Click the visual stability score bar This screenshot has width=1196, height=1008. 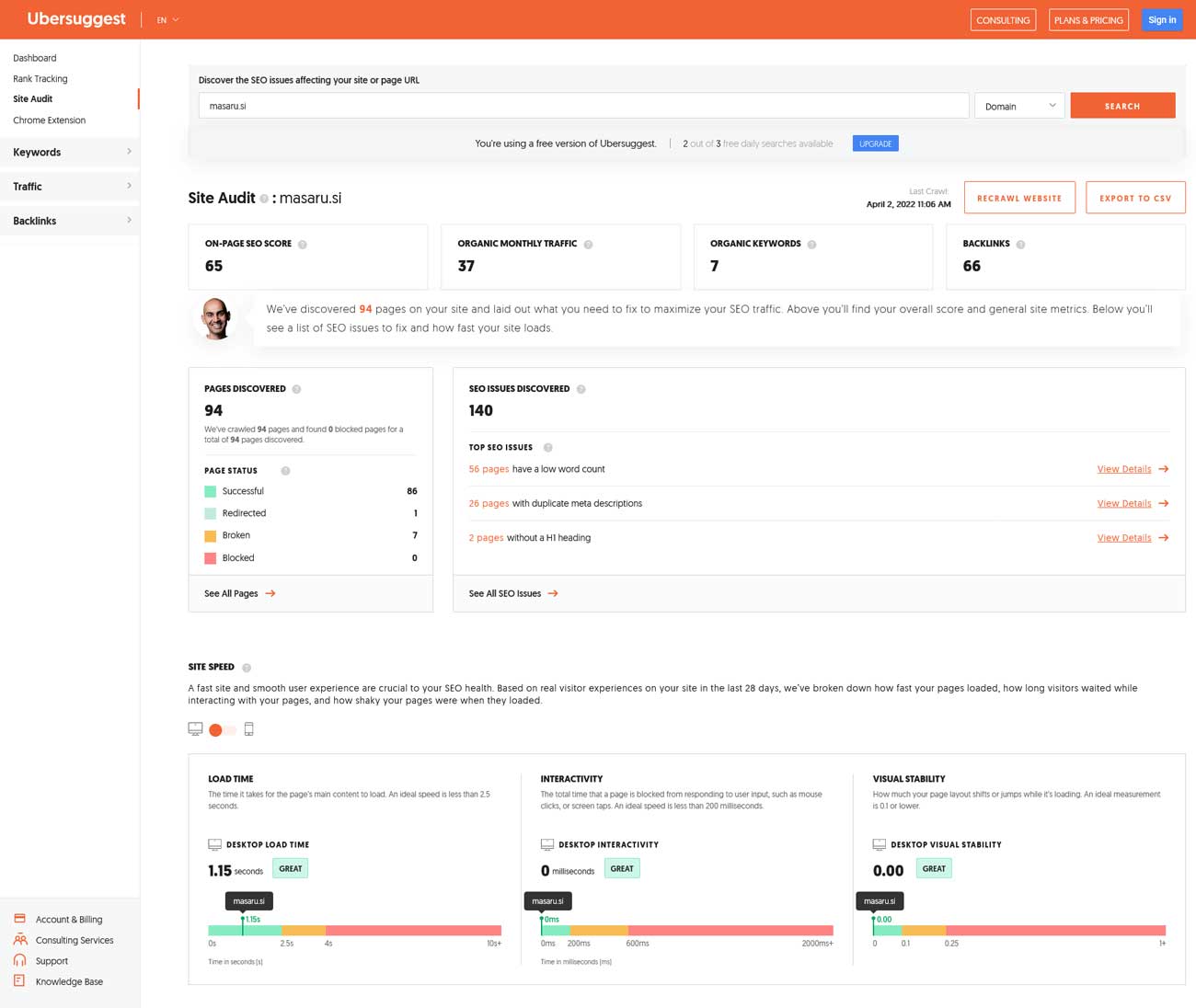click(x=1019, y=931)
